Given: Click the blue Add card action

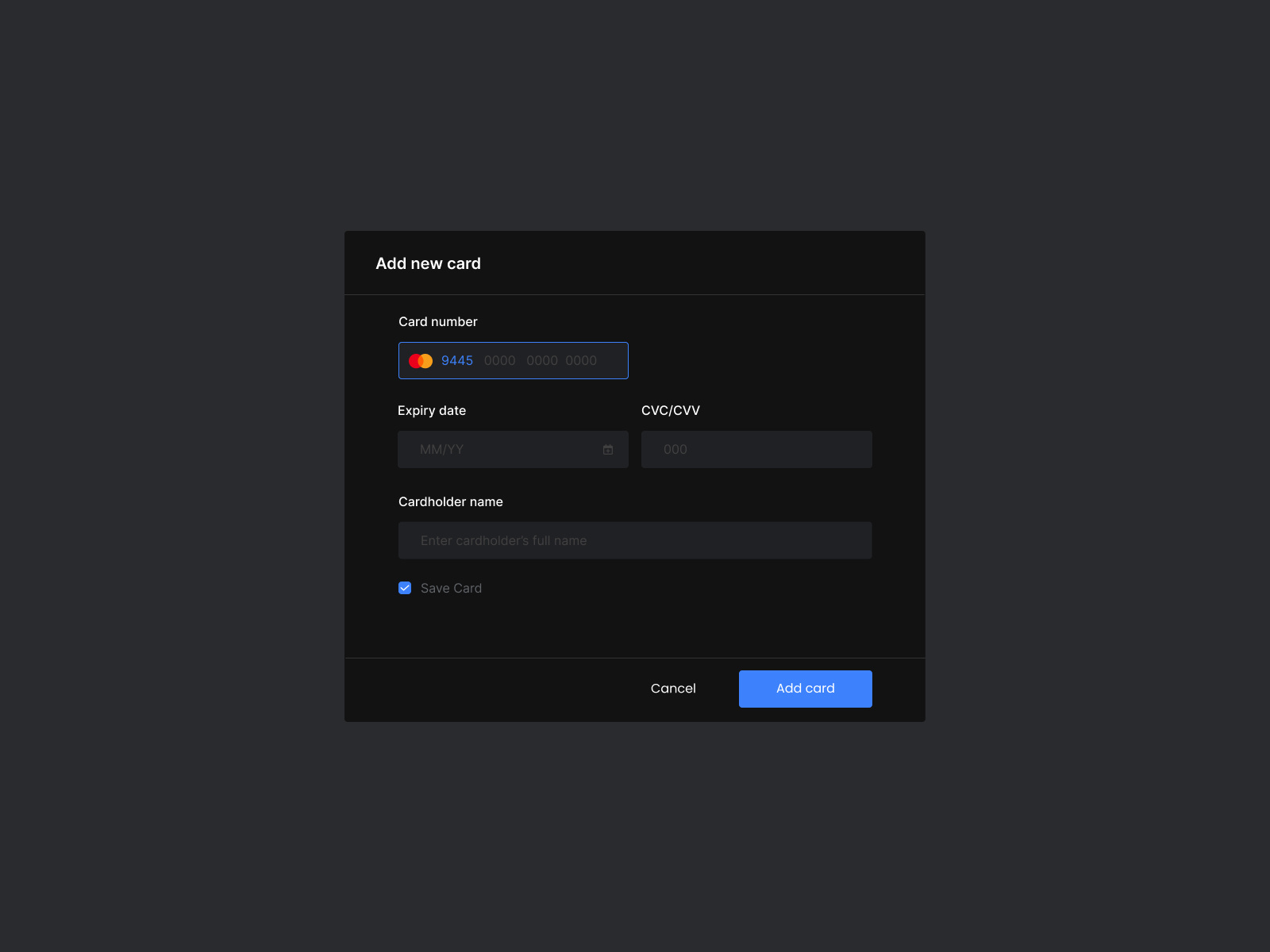Looking at the screenshot, I should pos(805,688).
